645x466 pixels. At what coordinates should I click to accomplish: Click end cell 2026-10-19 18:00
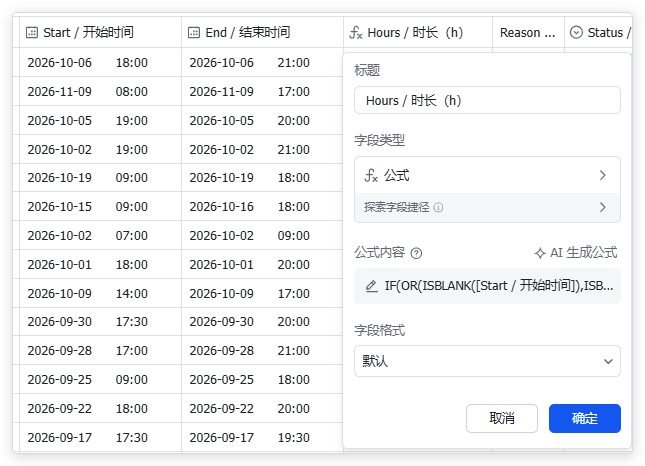tap(262, 178)
